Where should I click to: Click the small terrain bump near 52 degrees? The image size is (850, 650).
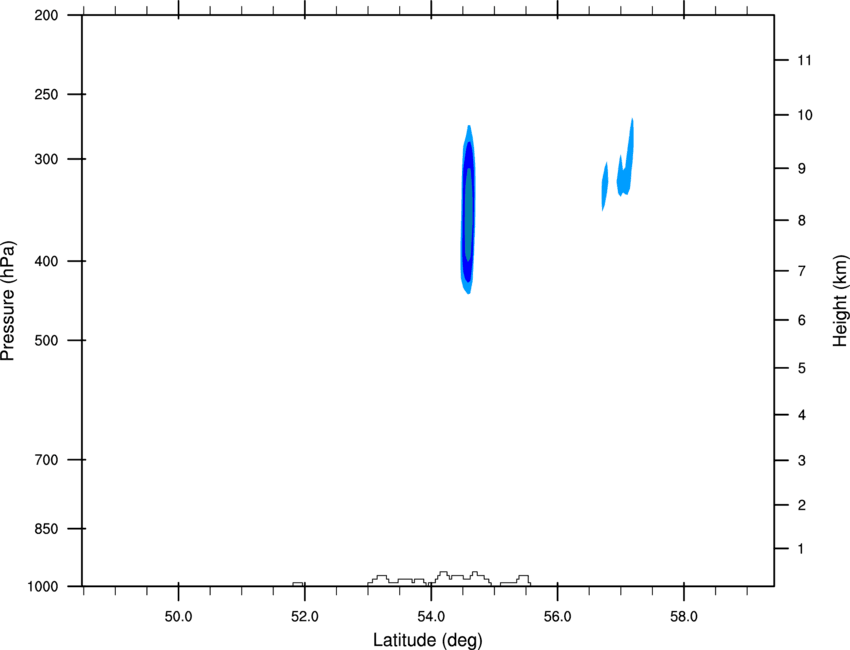(x=298, y=584)
